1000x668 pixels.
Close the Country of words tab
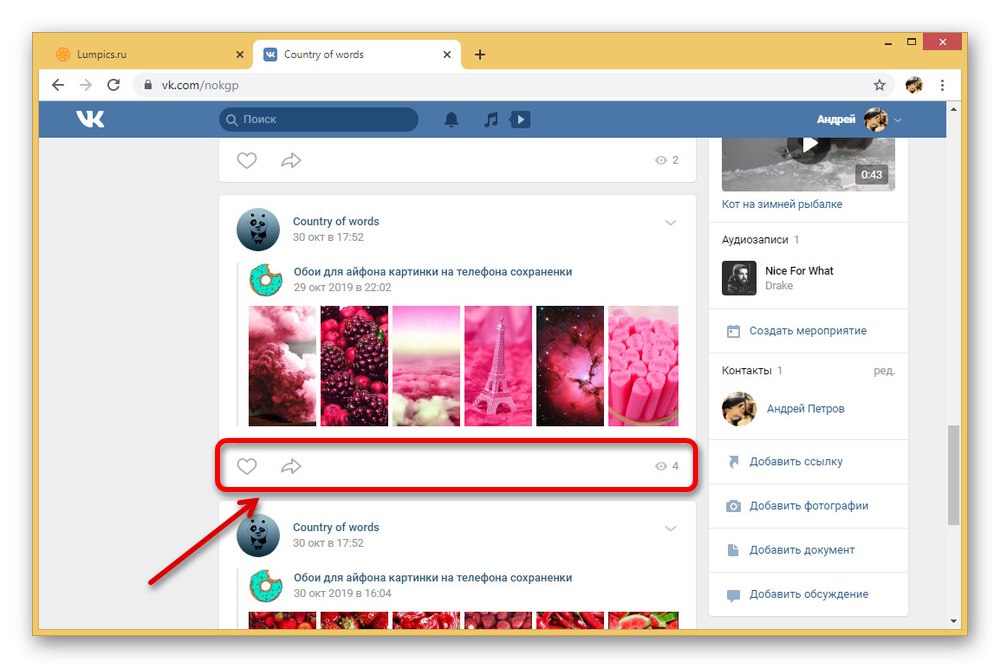click(x=447, y=55)
